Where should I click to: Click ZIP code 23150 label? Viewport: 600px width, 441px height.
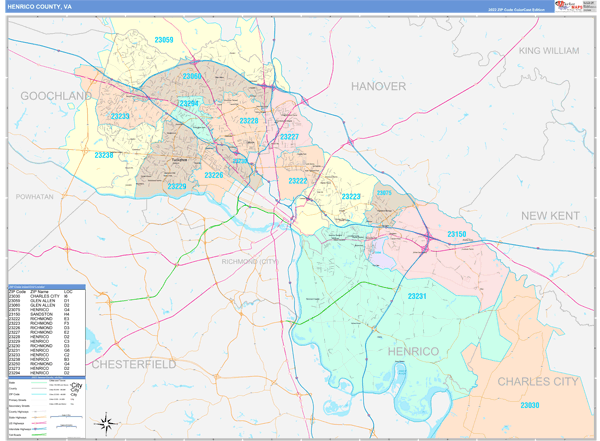pyautogui.click(x=456, y=234)
